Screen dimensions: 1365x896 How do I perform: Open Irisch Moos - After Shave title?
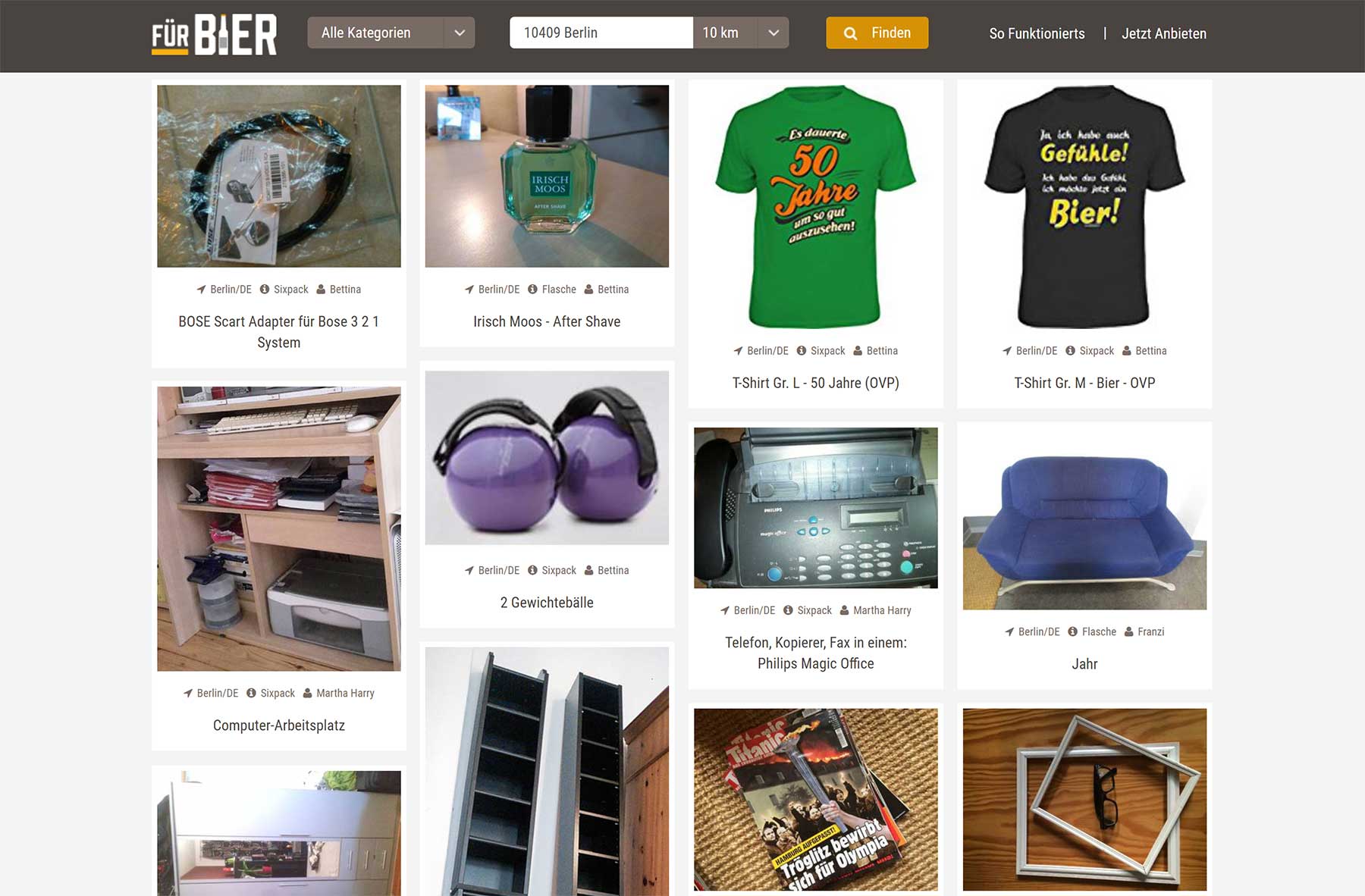[547, 321]
